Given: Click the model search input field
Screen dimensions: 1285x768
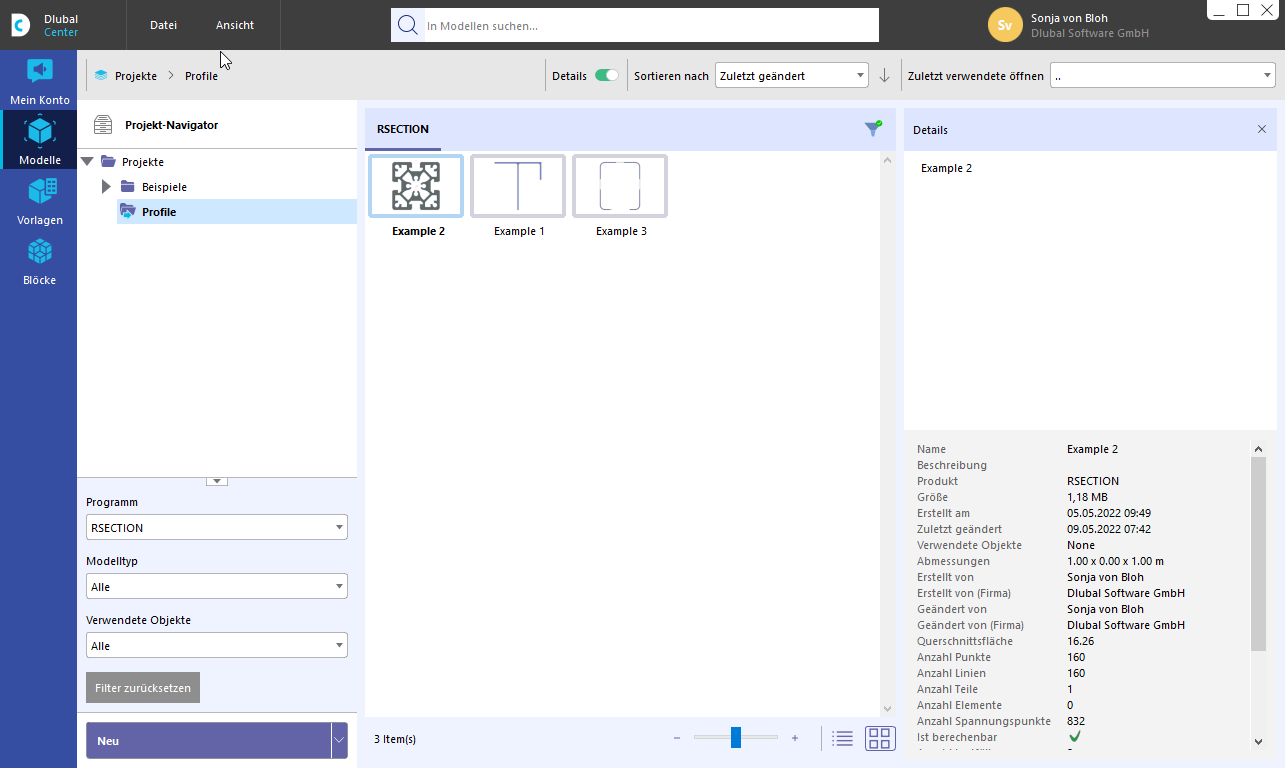Looking at the screenshot, I should click(x=650, y=25).
